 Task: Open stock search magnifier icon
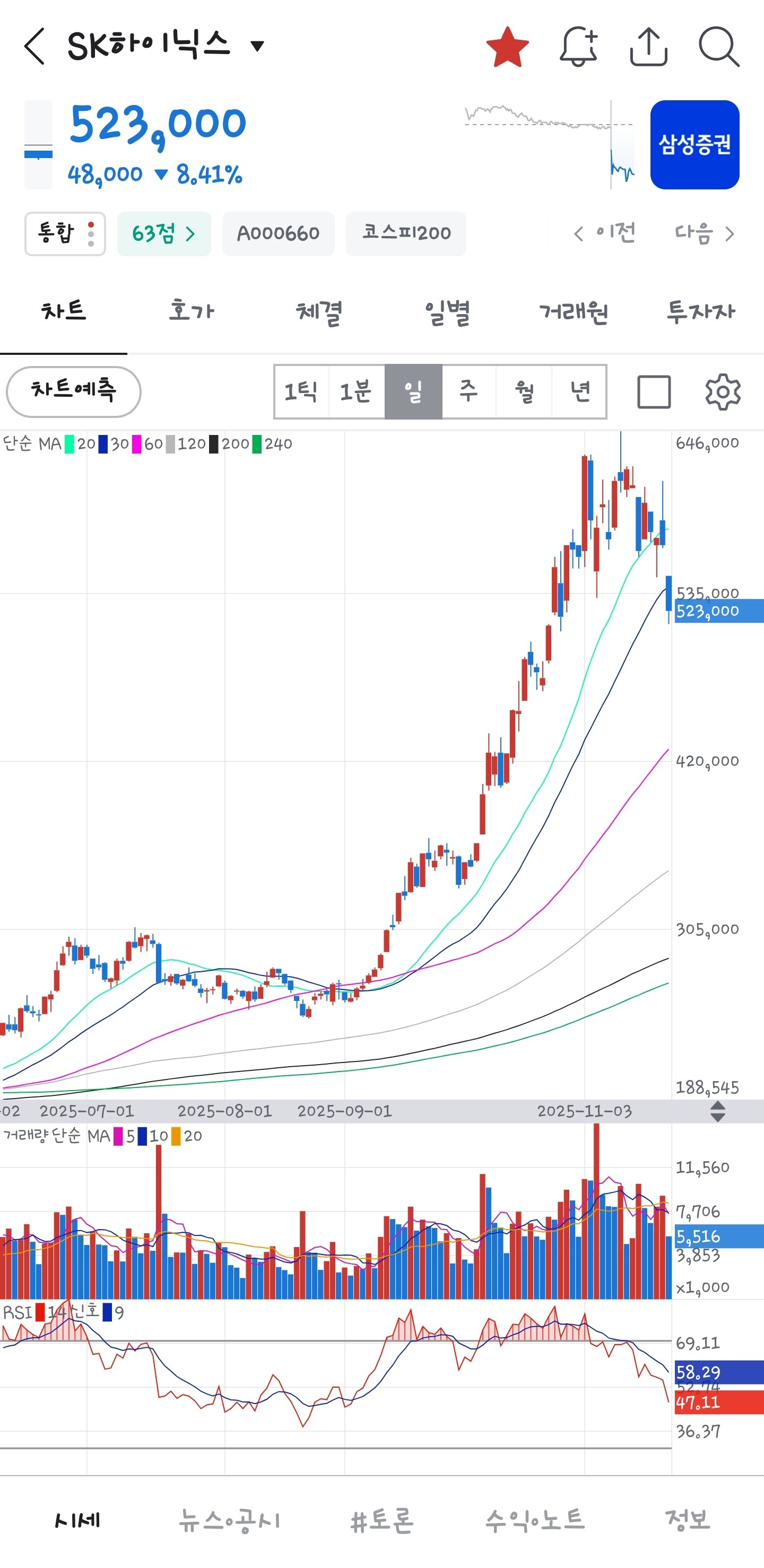(x=719, y=46)
